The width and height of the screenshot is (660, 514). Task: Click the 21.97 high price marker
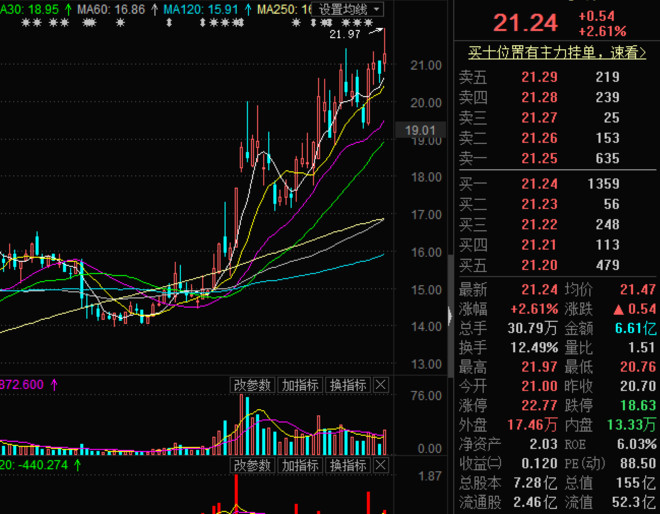pyautogui.click(x=345, y=35)
